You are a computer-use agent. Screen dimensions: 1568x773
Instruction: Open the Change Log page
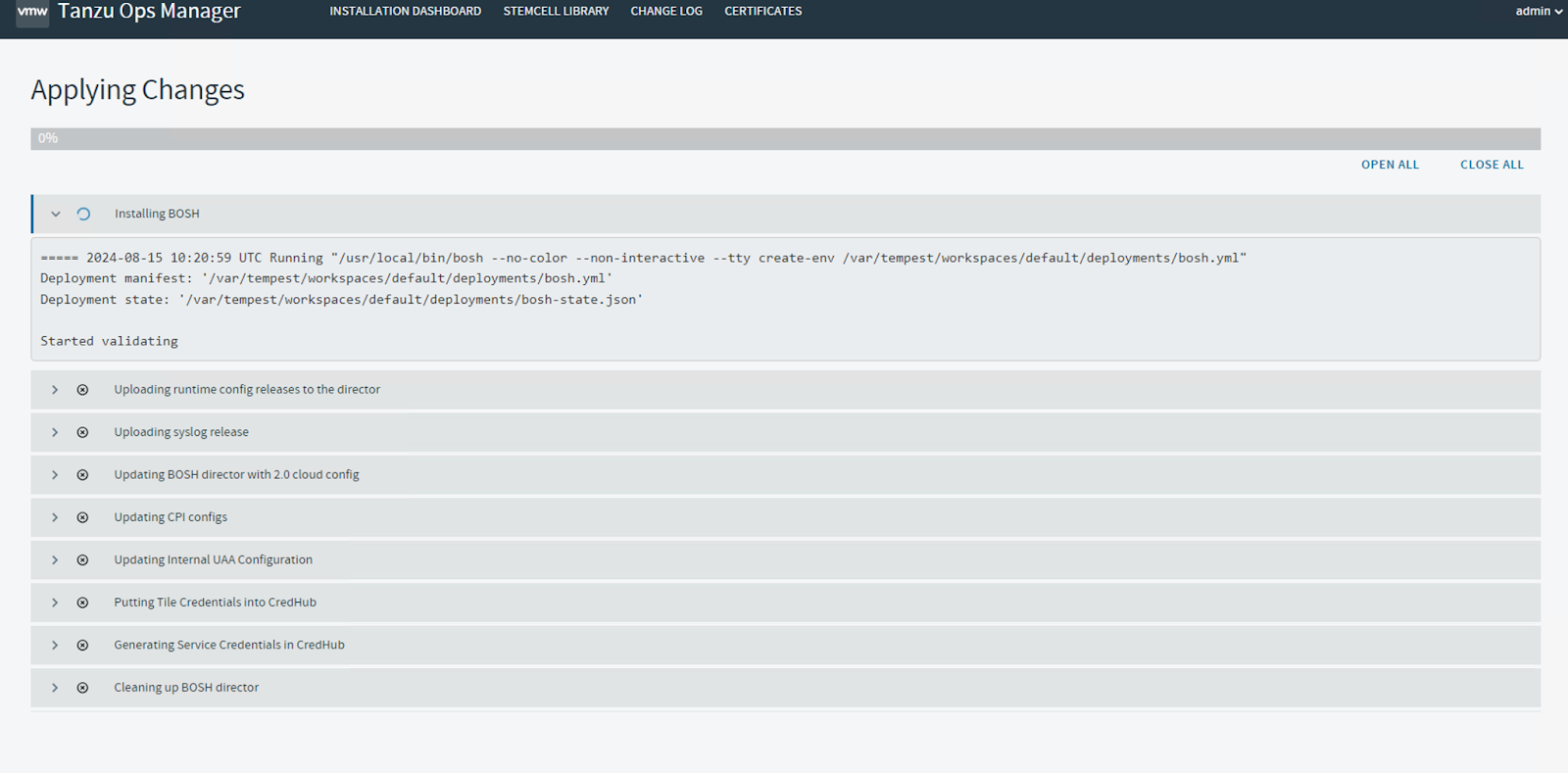(666, 12)
